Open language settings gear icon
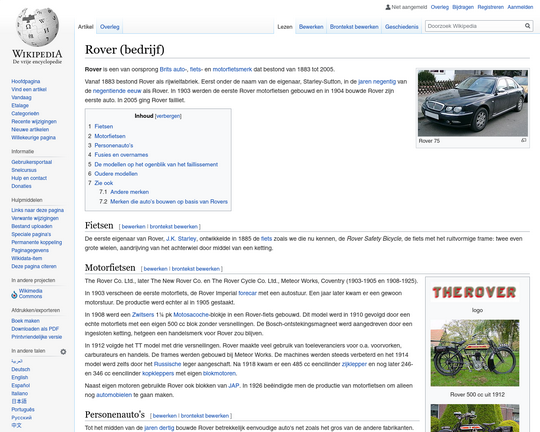 [63, 352]
